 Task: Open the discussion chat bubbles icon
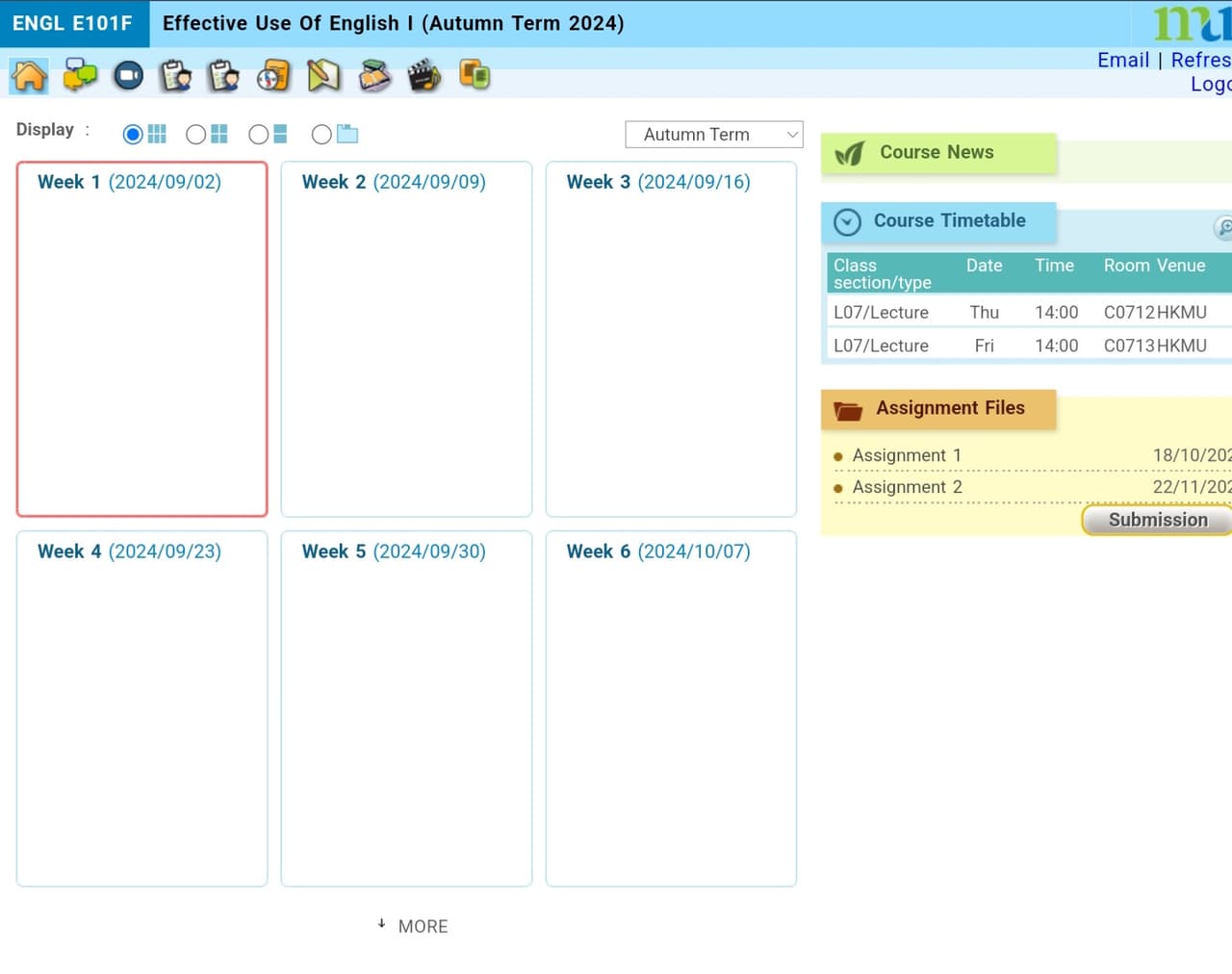(x=80, y=75)
